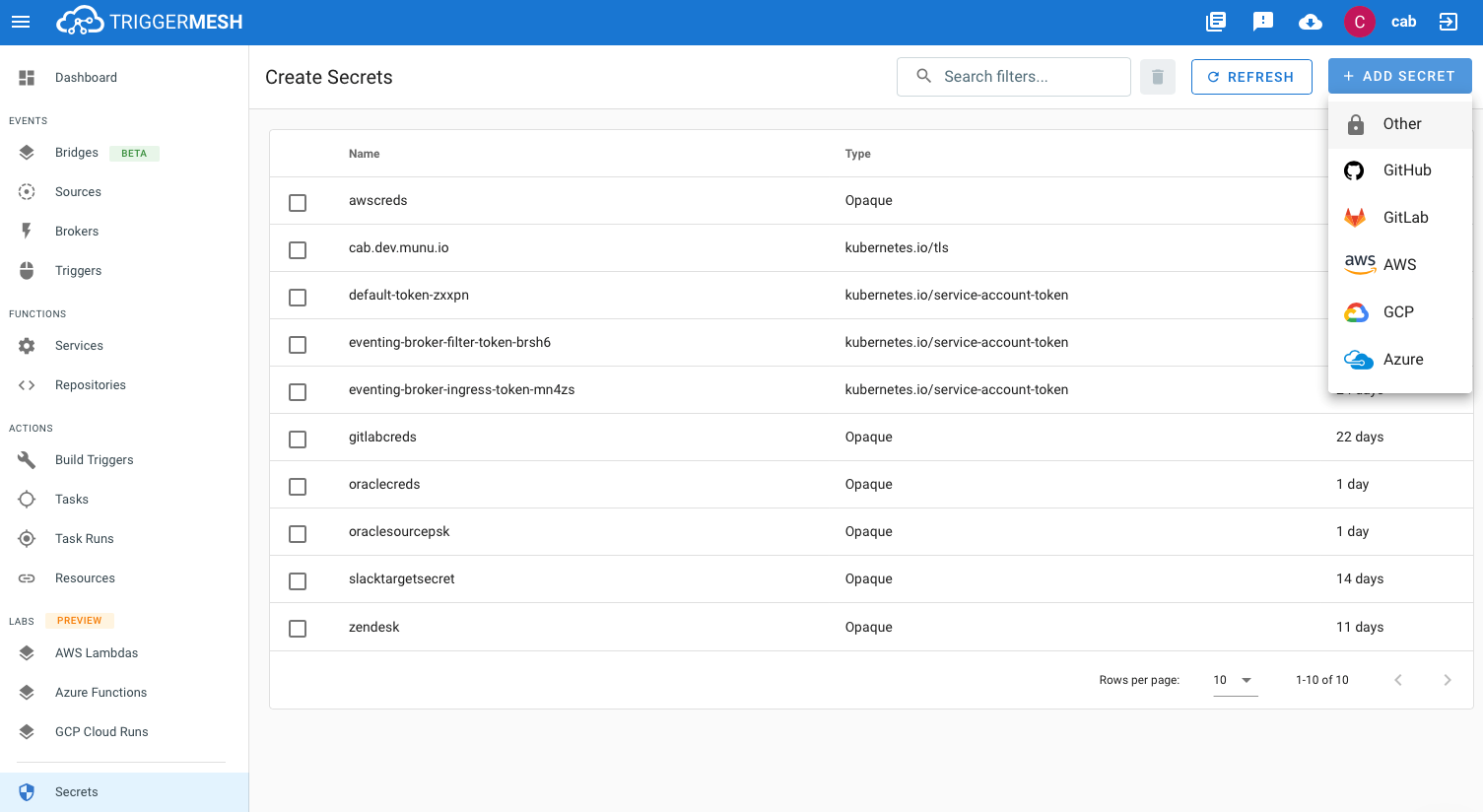Click the feedback chat icon in header
Screen dimensions: 1483x812
coord(1262,21)
